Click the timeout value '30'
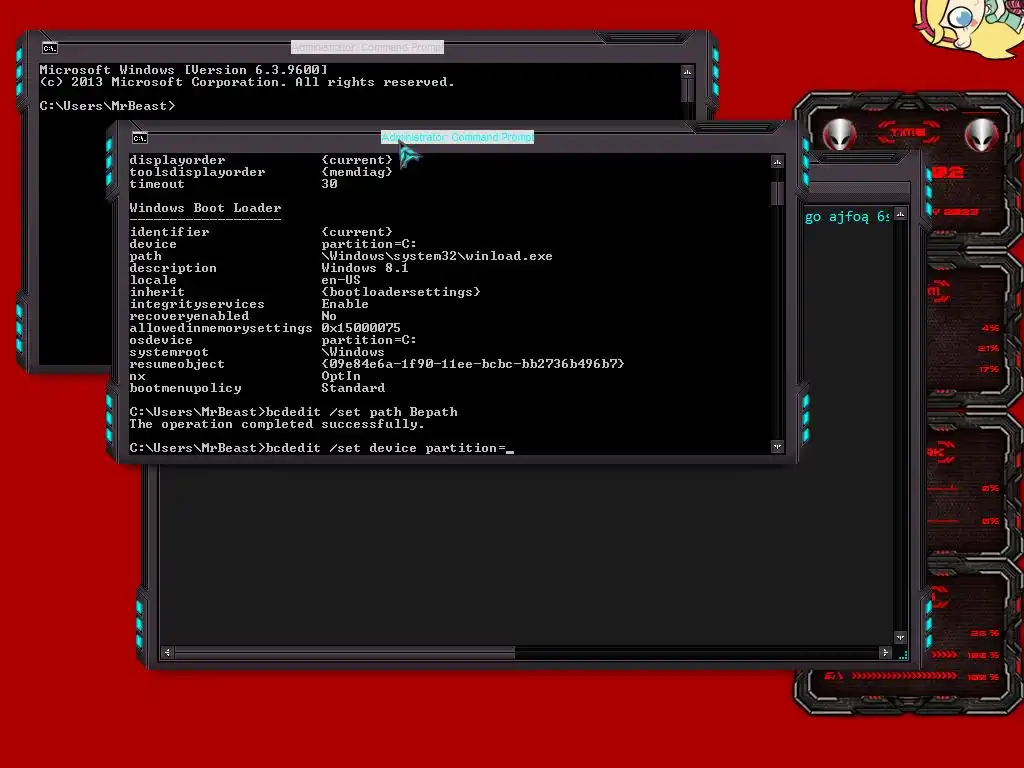 click(329, 184)
